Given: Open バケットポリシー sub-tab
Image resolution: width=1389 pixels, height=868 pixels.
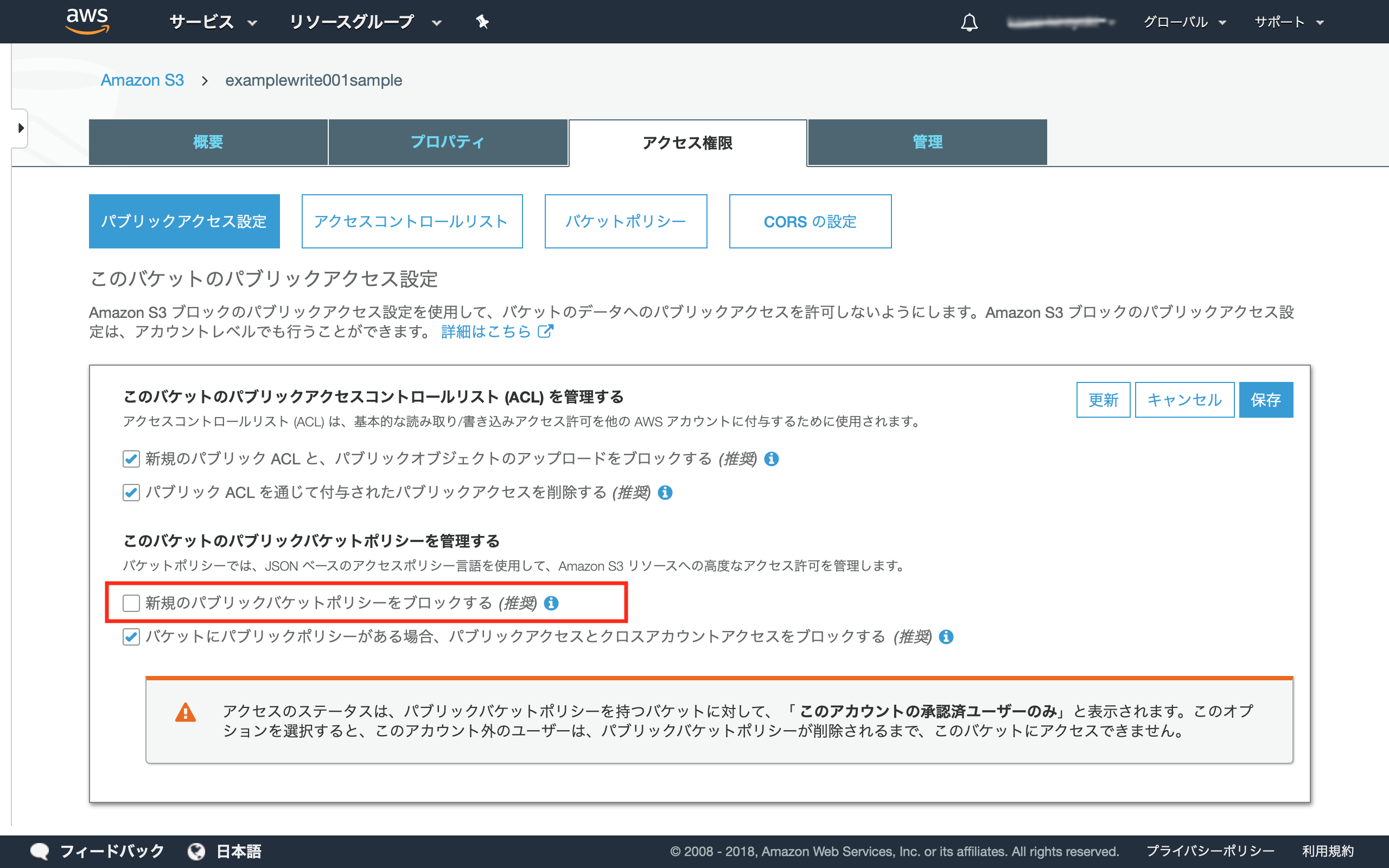Looking at the screenshot, I should pos(626,221).
